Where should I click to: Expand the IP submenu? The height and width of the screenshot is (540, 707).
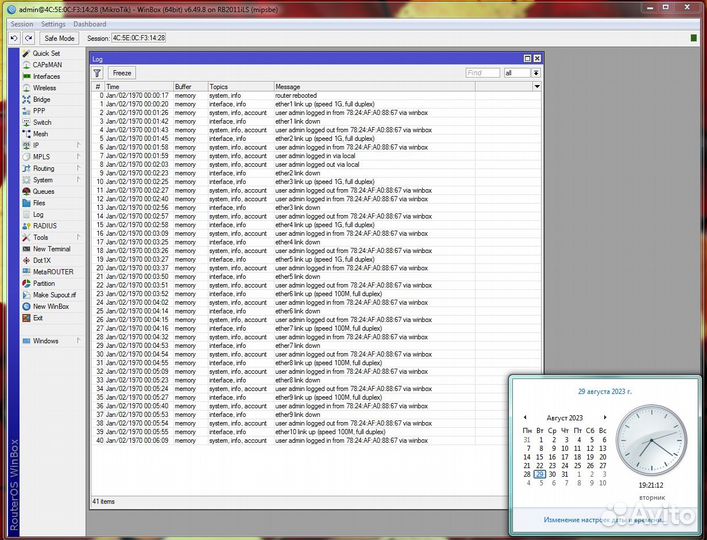pyautogui.click(x=78, y=145)
